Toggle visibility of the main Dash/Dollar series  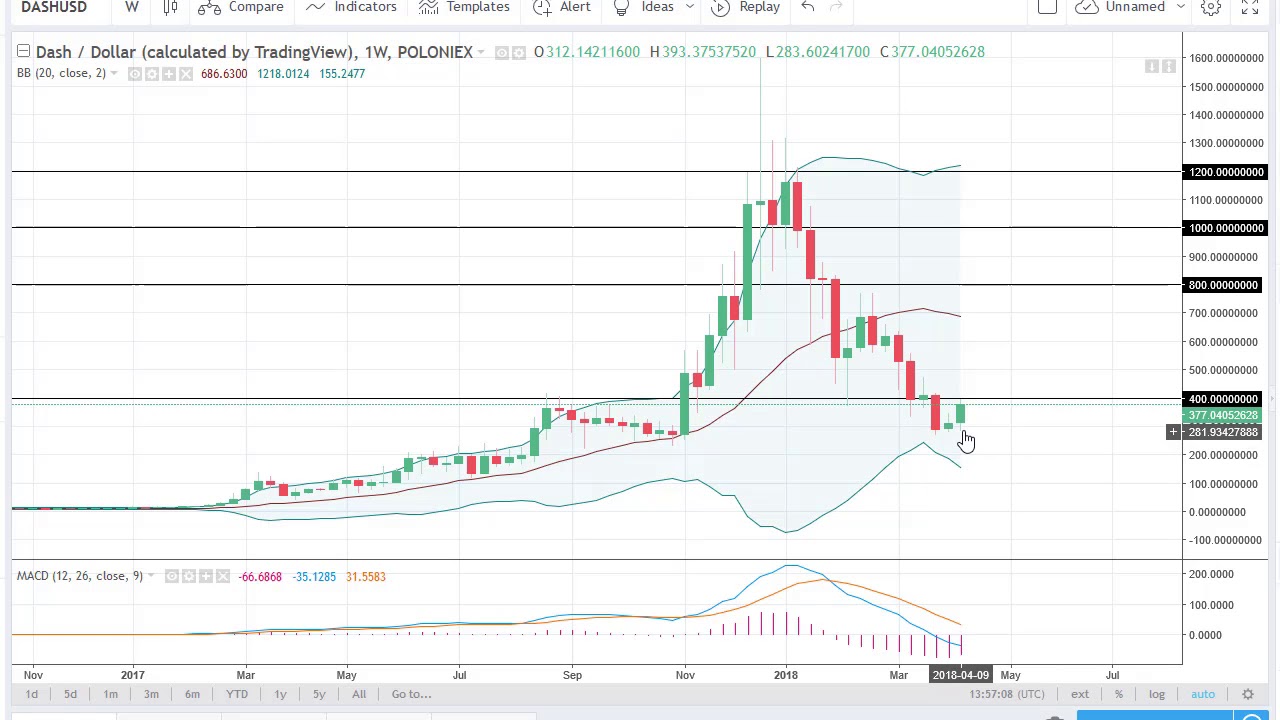(502, 52)
